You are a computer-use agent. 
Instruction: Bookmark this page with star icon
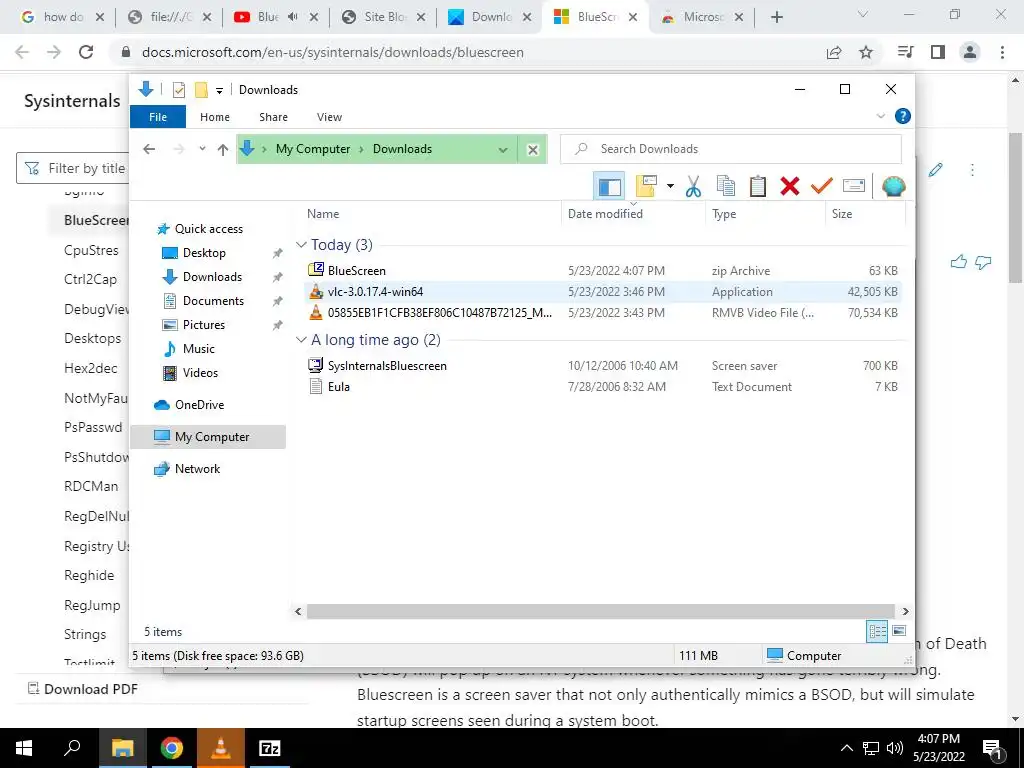coord(866,52)
